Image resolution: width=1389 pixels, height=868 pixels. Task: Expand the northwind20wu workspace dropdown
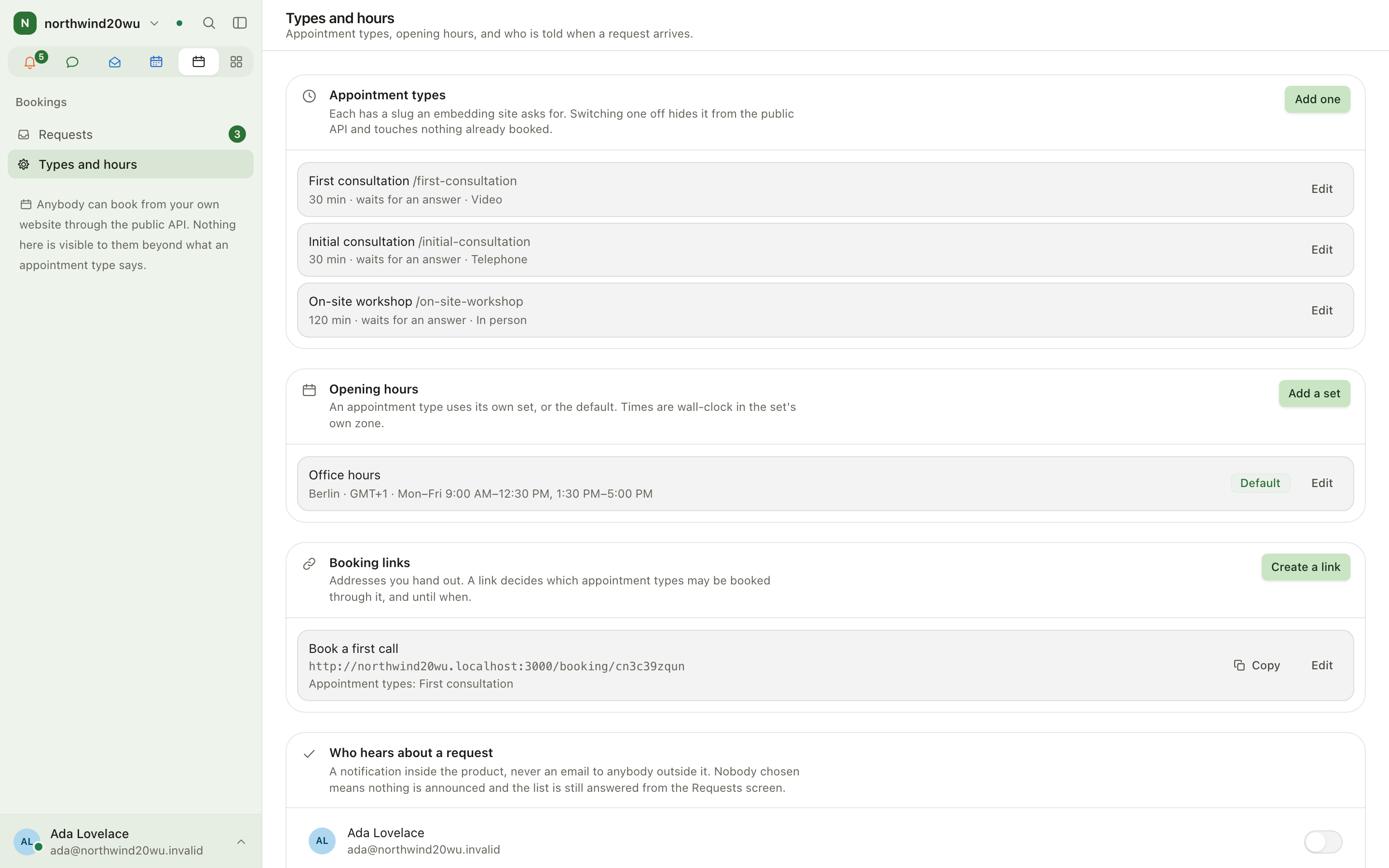154,24
